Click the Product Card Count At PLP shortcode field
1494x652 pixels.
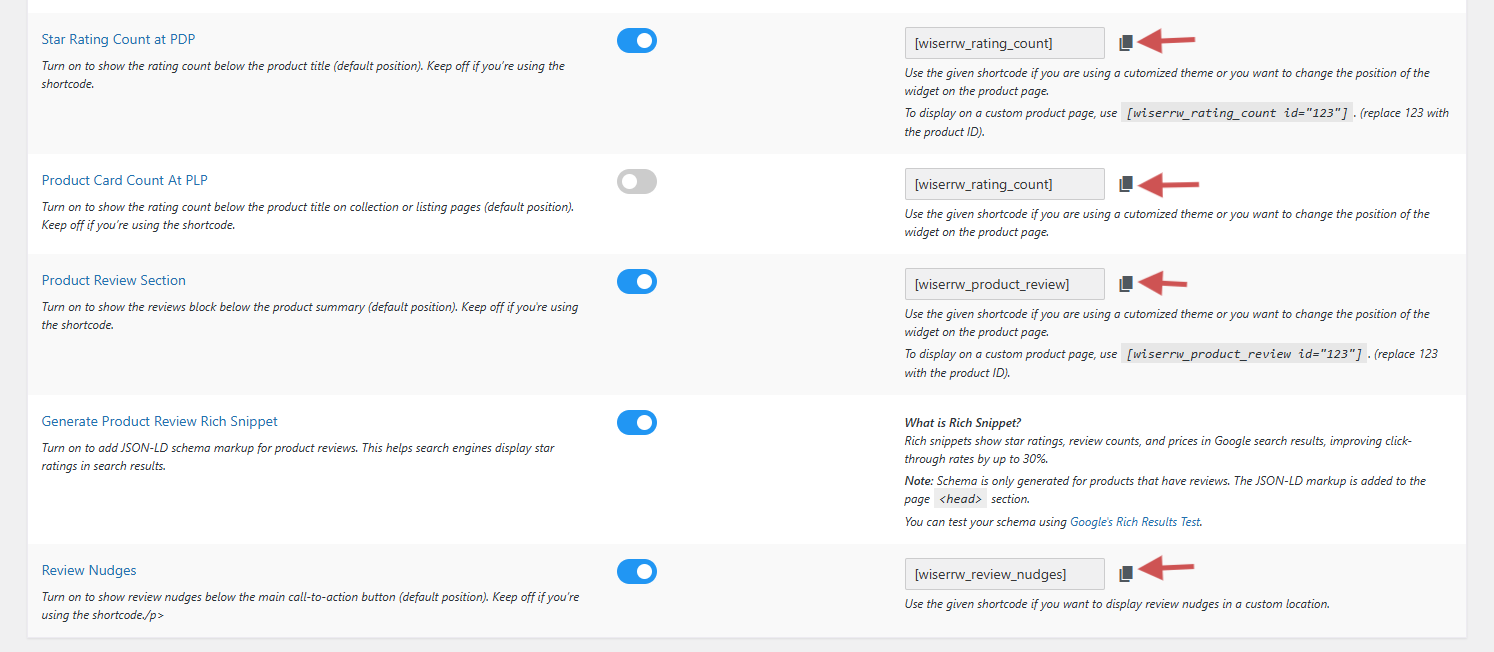[1004, 184]
